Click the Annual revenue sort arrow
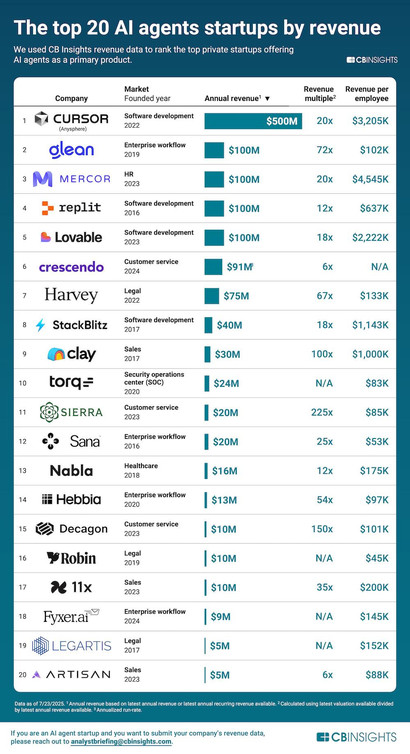410x754 pixels. click(267, 98)
